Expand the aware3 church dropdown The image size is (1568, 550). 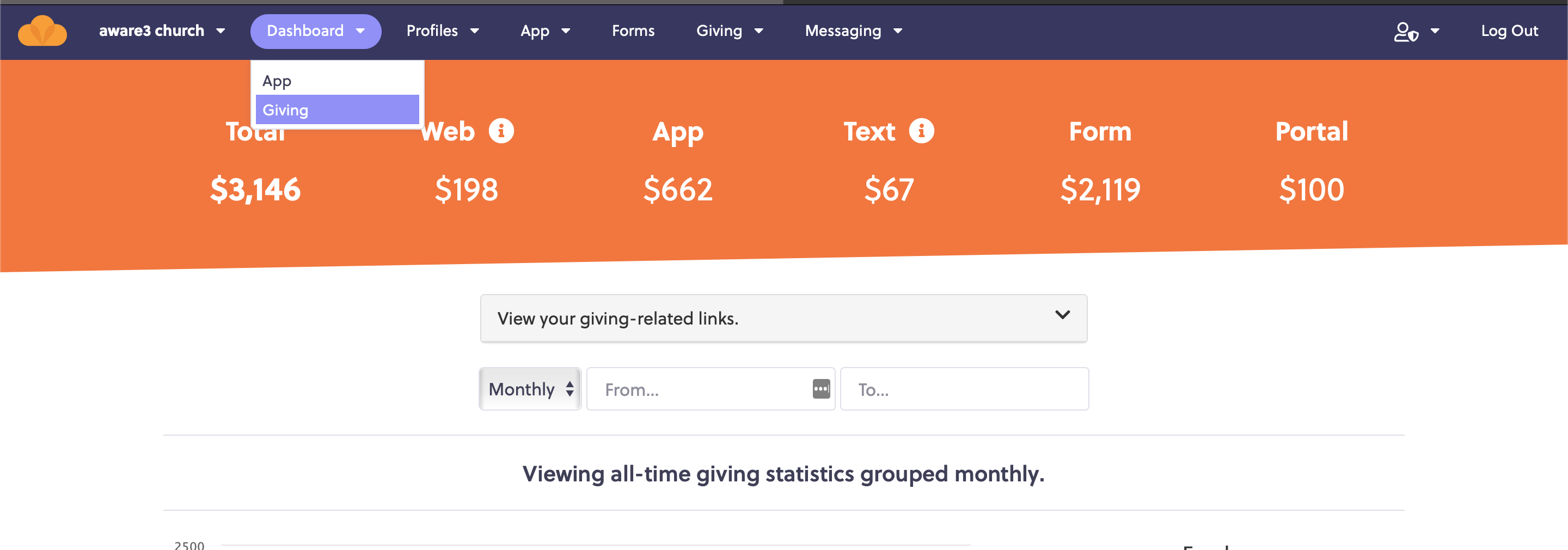tap(162, 31)
